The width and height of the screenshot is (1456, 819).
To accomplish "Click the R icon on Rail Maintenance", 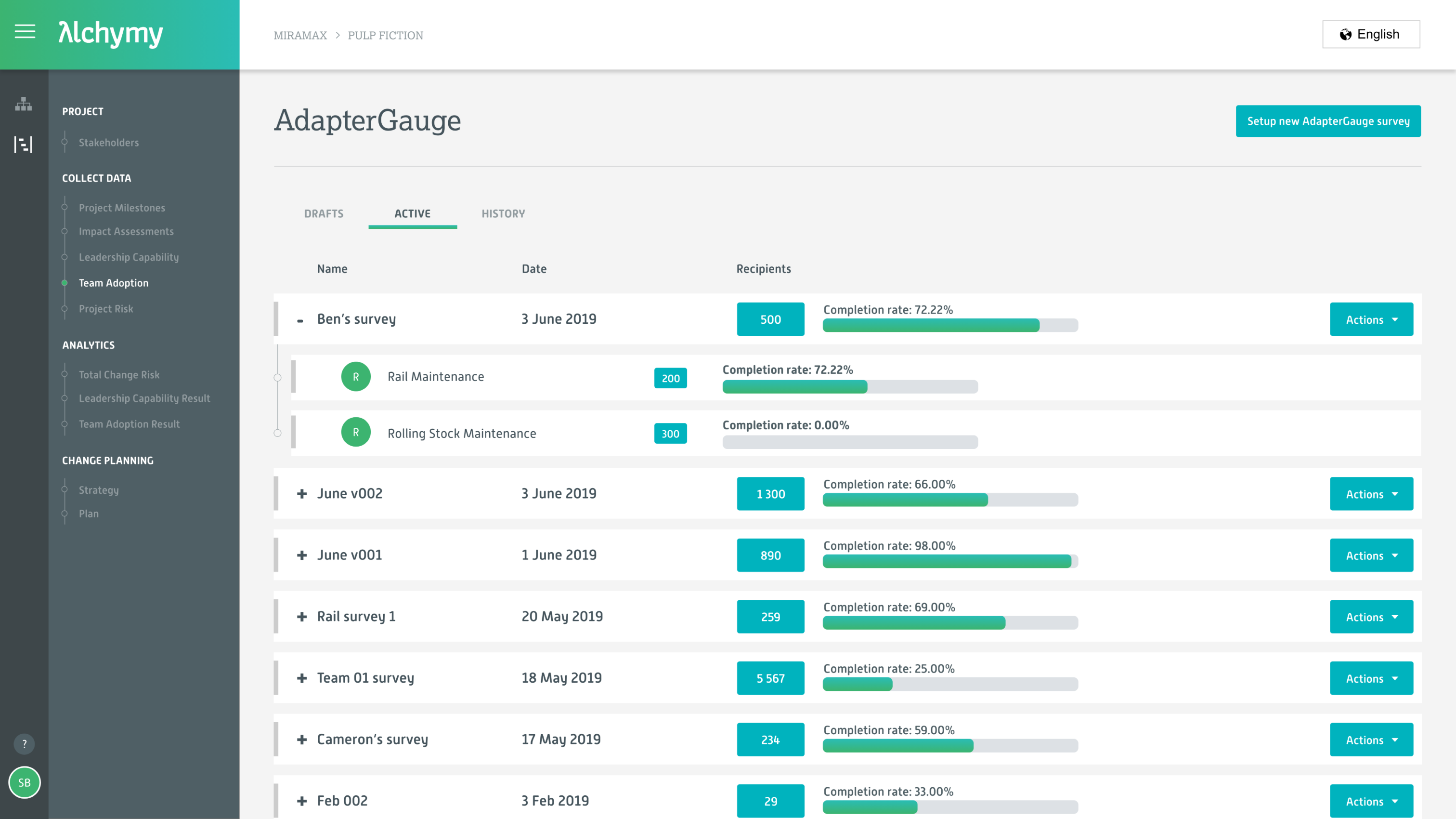I will pos(355,376).
